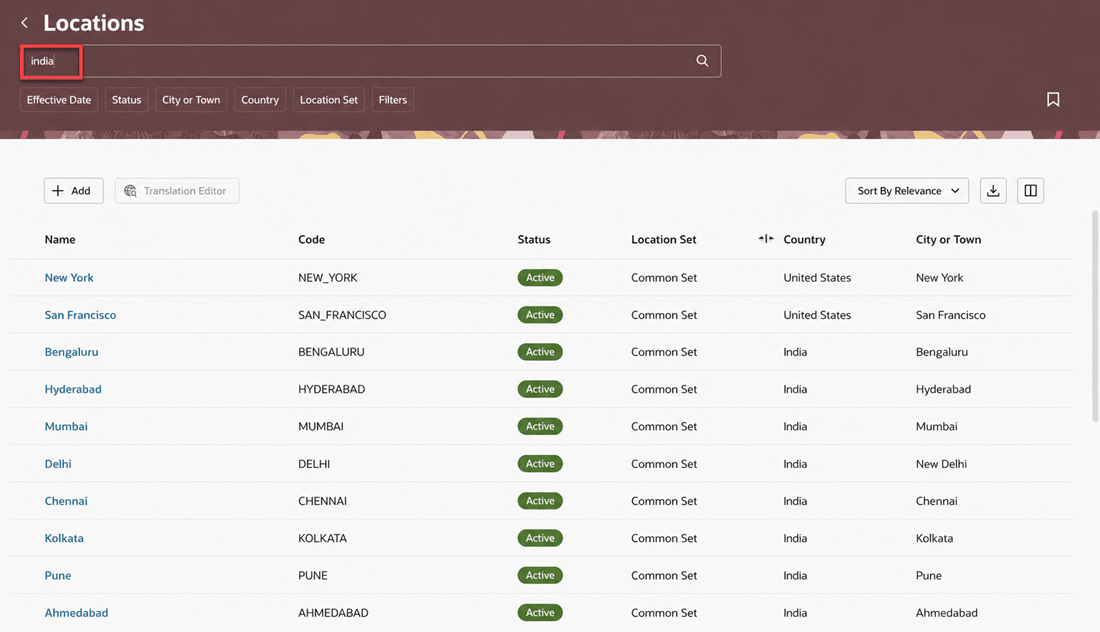
Task: Open the Country filter chip
Action: pos(260,100)
